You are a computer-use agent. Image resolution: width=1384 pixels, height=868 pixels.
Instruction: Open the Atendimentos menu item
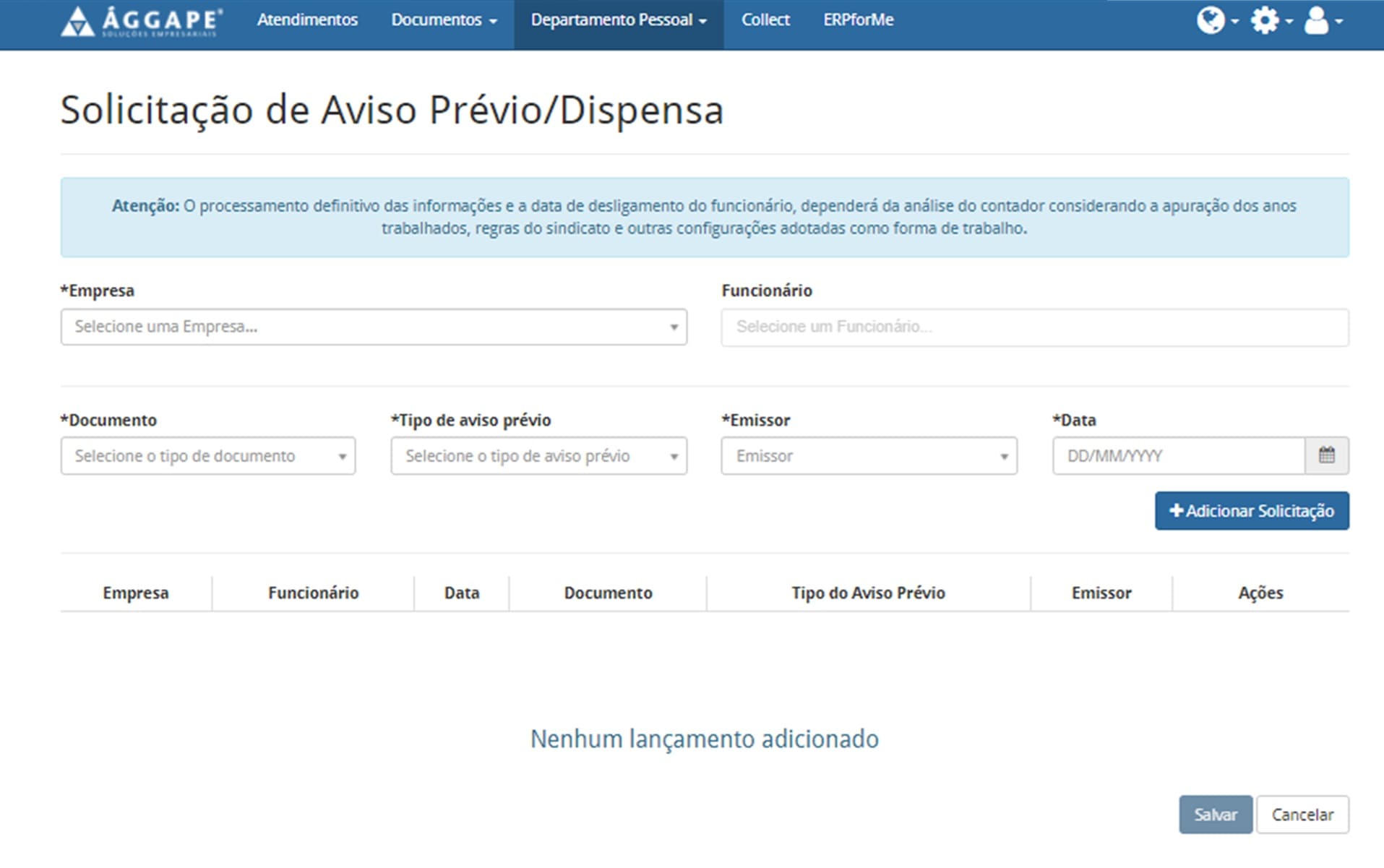pyautogui.click(x=307, y=20)
